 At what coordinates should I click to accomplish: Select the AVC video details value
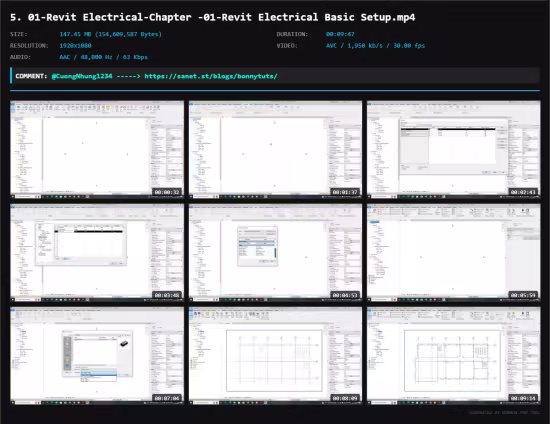click(375, 46)
